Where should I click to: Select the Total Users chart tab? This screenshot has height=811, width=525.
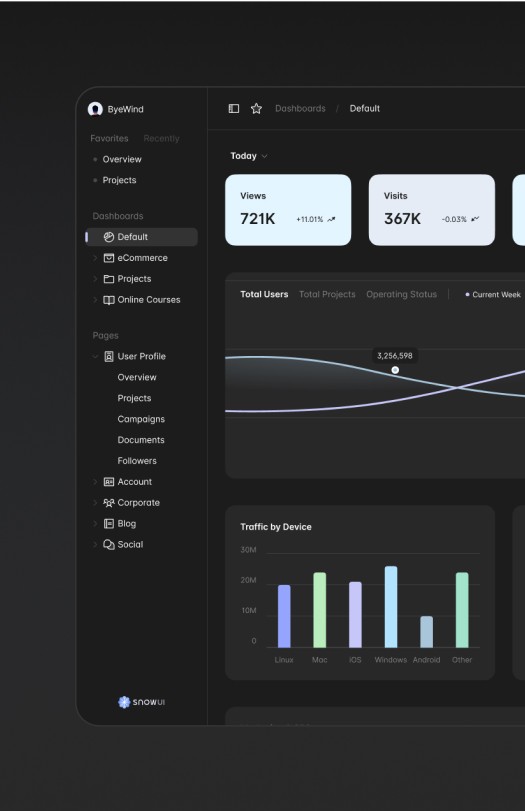tap(264, 294)
